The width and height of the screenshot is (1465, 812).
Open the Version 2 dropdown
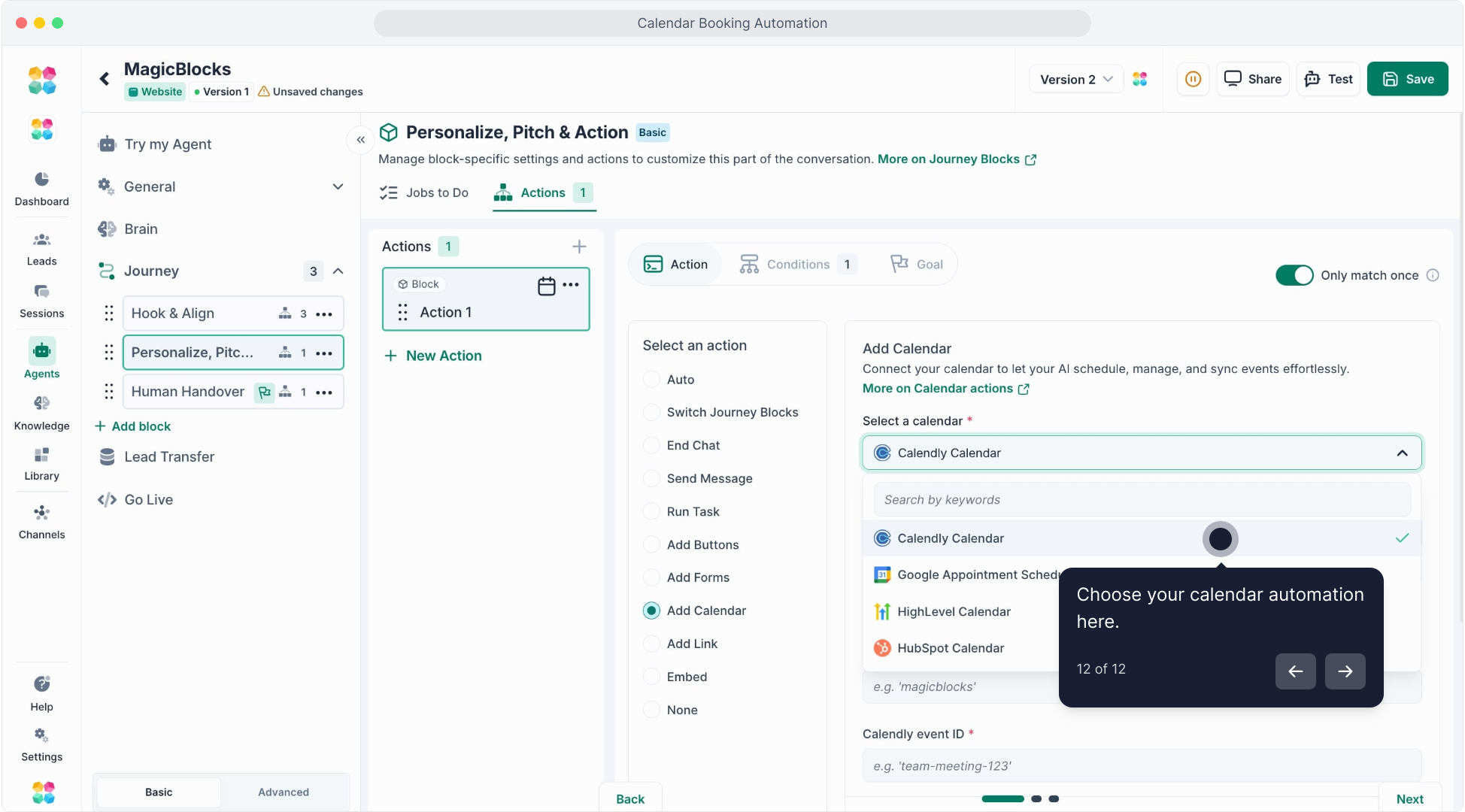(x=1075, y=79)
